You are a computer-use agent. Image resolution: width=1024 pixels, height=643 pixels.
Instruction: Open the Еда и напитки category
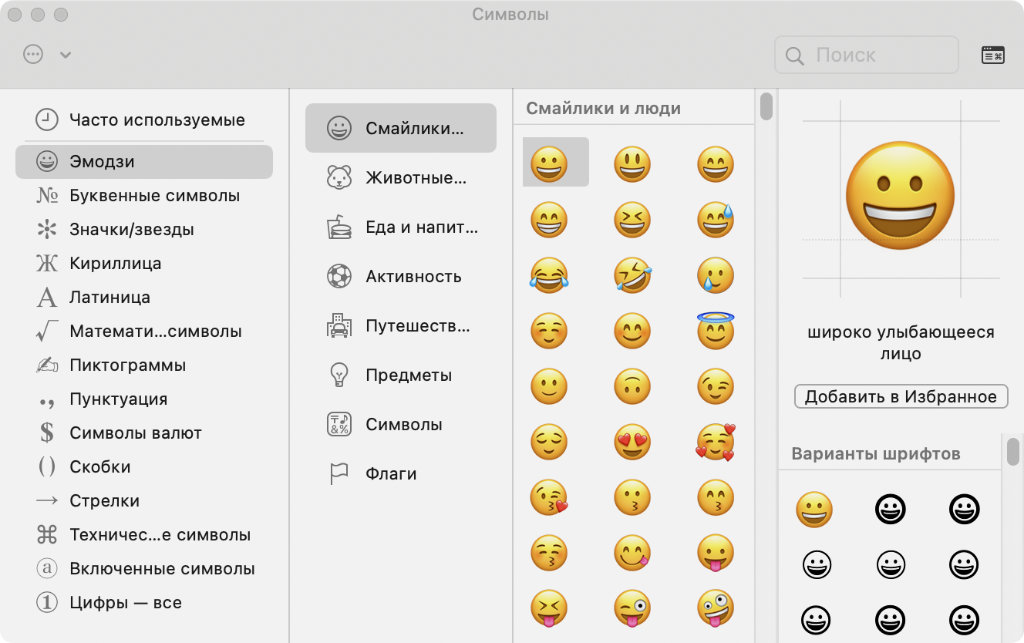(x=400, y=227)
